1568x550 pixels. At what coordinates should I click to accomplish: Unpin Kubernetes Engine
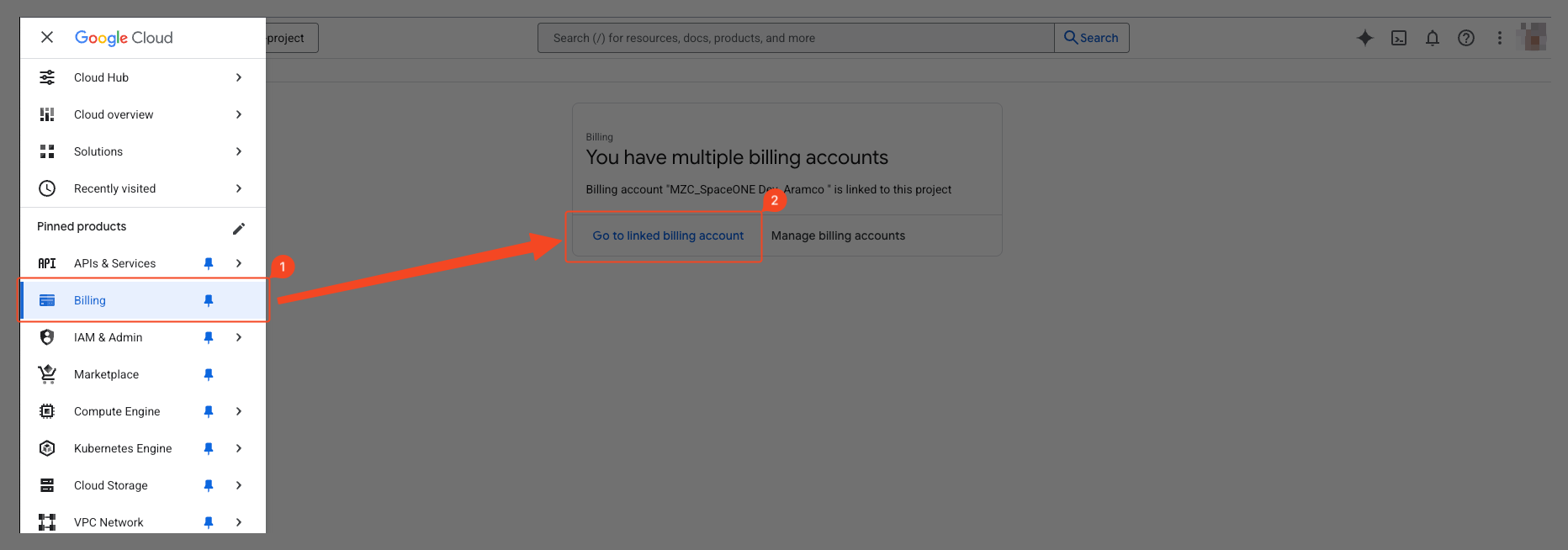pyautogui.click(x=209, y=448)
